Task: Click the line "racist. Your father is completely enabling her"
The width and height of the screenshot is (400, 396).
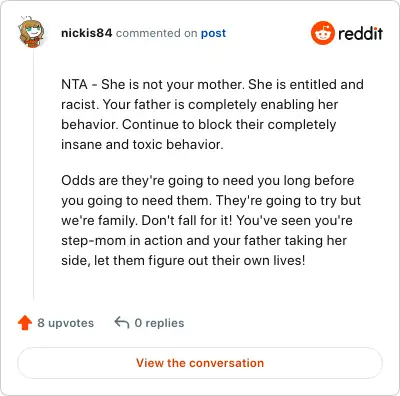Action: click(x=199, y=104)
